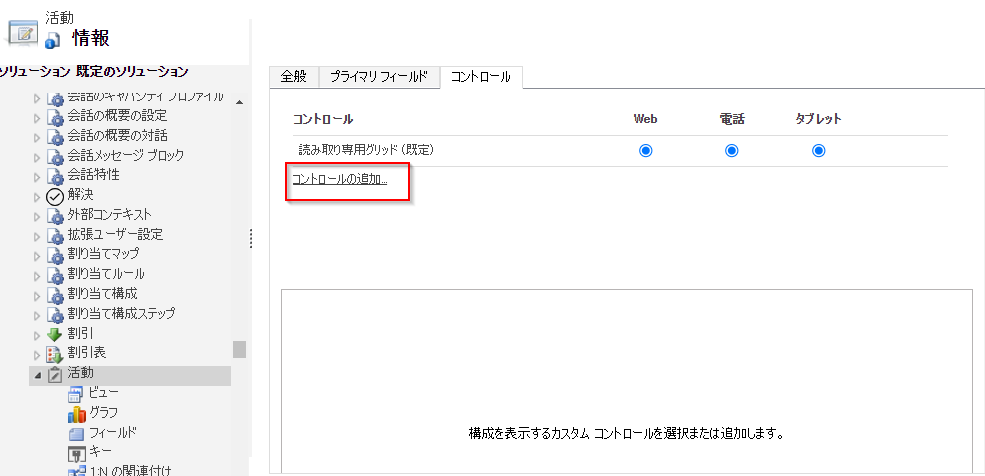Expand the 割引表 node
The width and height of the screenshot is (985, 476).
[x=36, y=355]
